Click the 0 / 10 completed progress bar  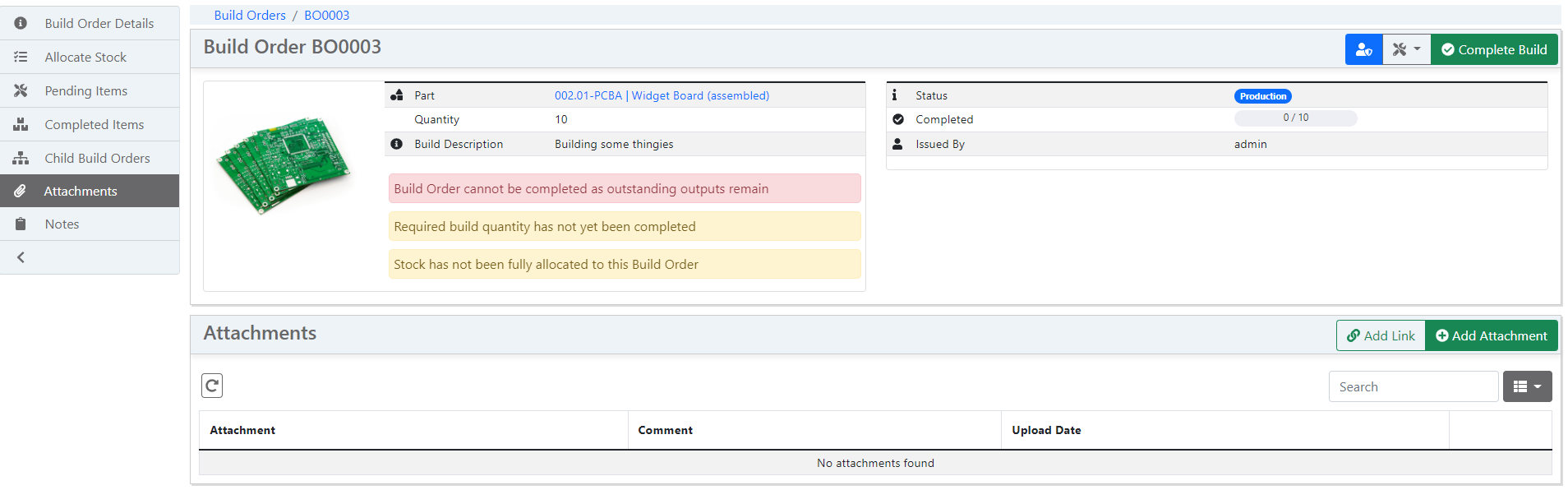pyautogui.click(x=1295, y=118)
